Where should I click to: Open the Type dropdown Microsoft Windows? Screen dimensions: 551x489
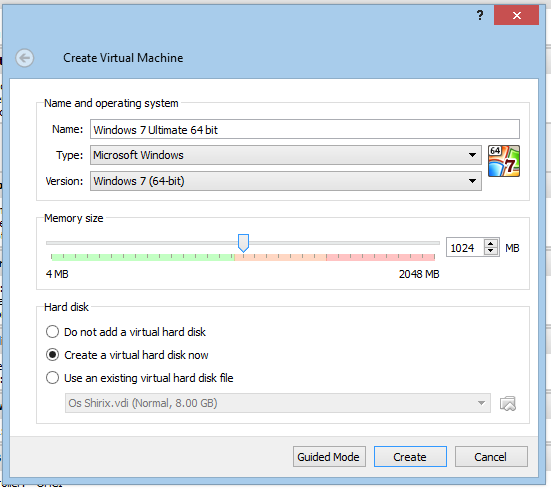pyautogui.click(x=286, y=155)
